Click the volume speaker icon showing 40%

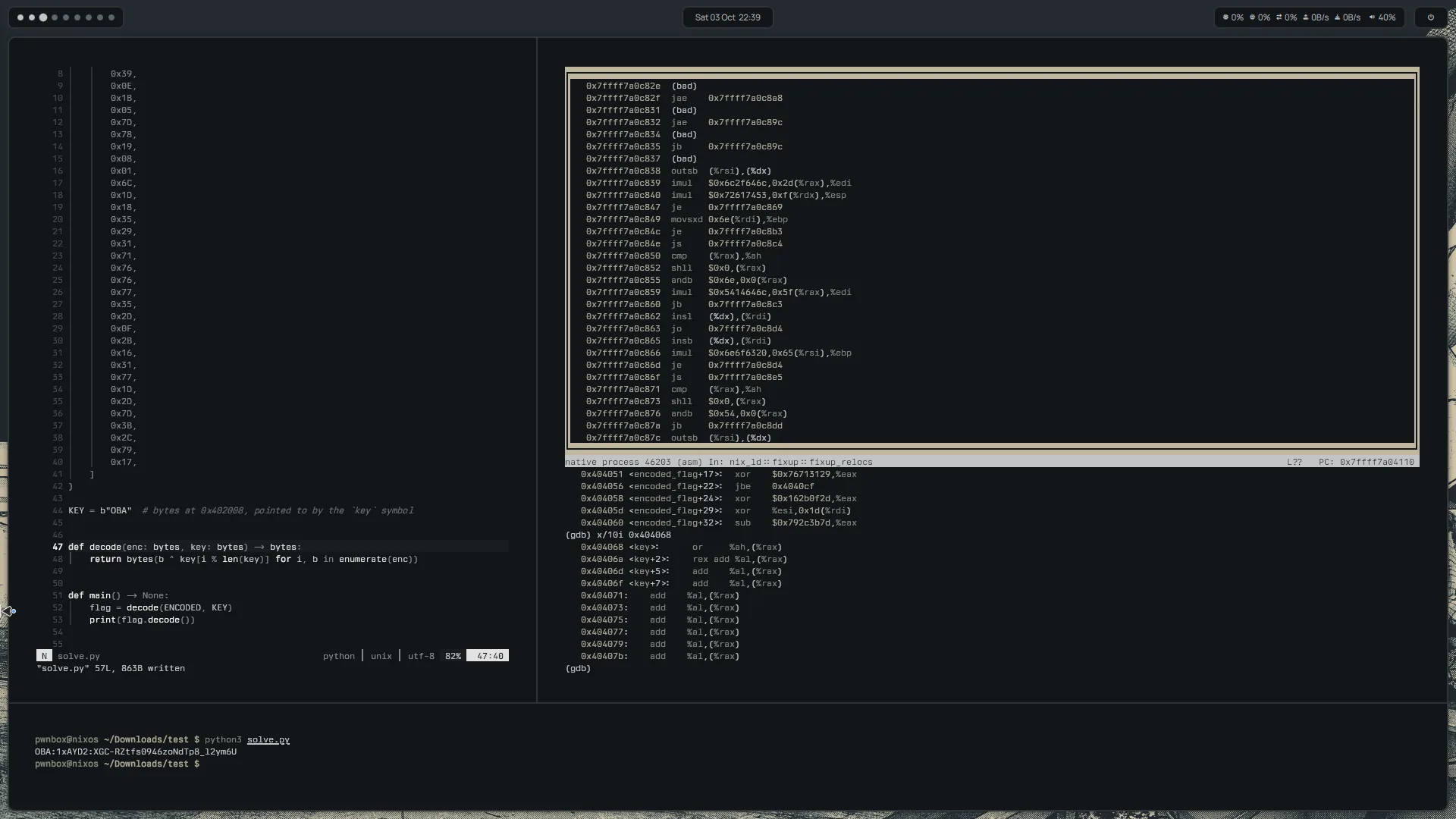click(x=1372, y=17)
